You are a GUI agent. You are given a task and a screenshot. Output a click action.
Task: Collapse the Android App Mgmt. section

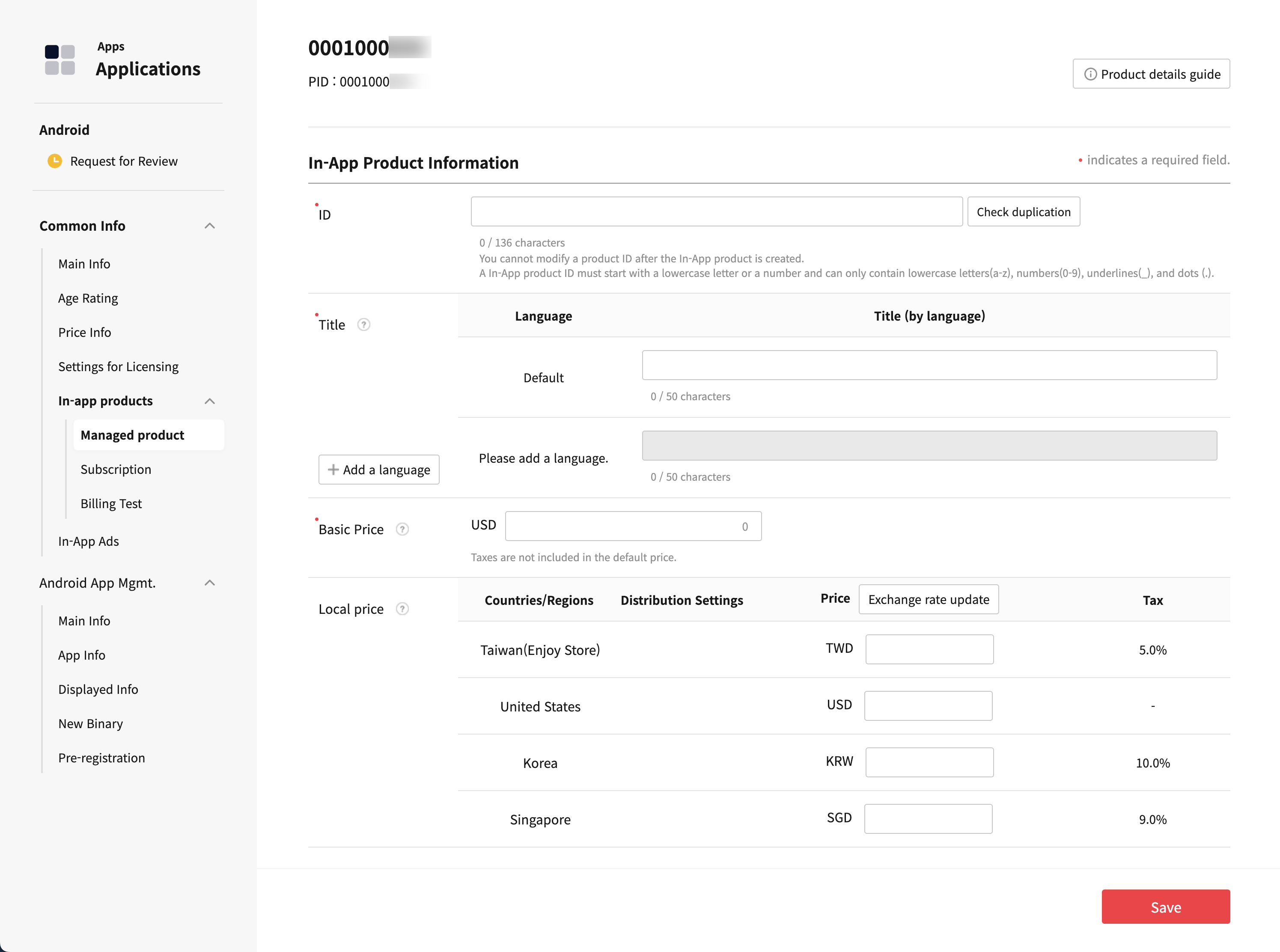(x=210, y=583)
